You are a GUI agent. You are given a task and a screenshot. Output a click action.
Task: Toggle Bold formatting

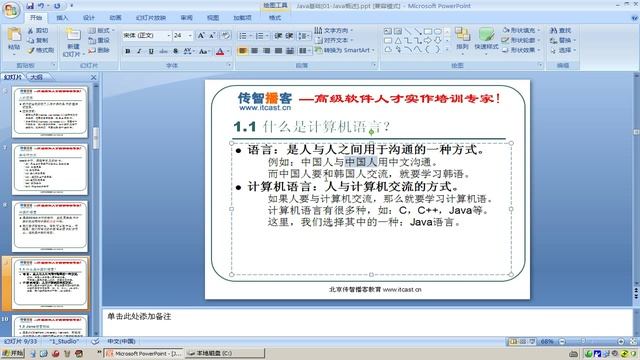(x=128, y=51)
